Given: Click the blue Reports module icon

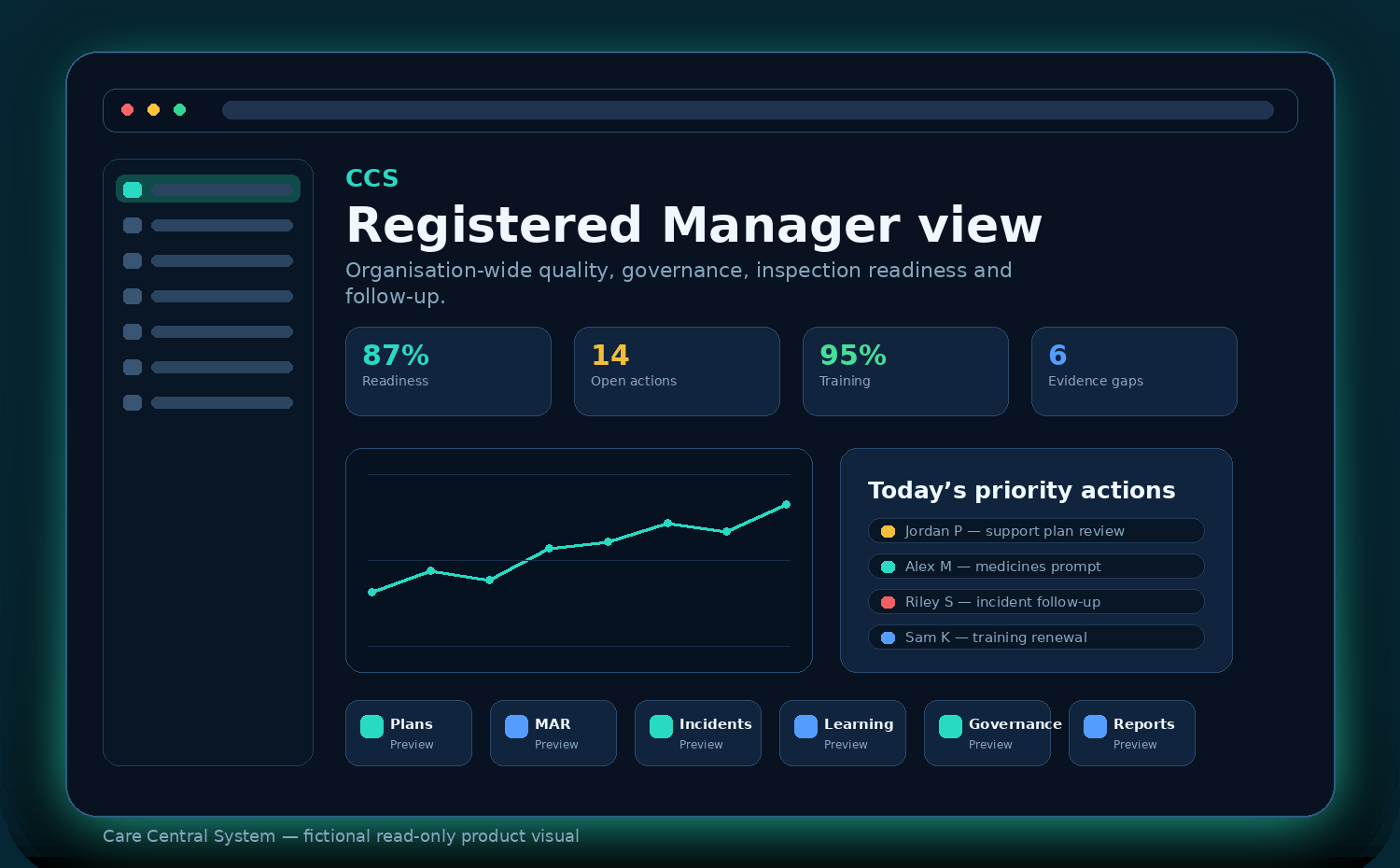Looking at the screenshot, I should [1095, 726].
